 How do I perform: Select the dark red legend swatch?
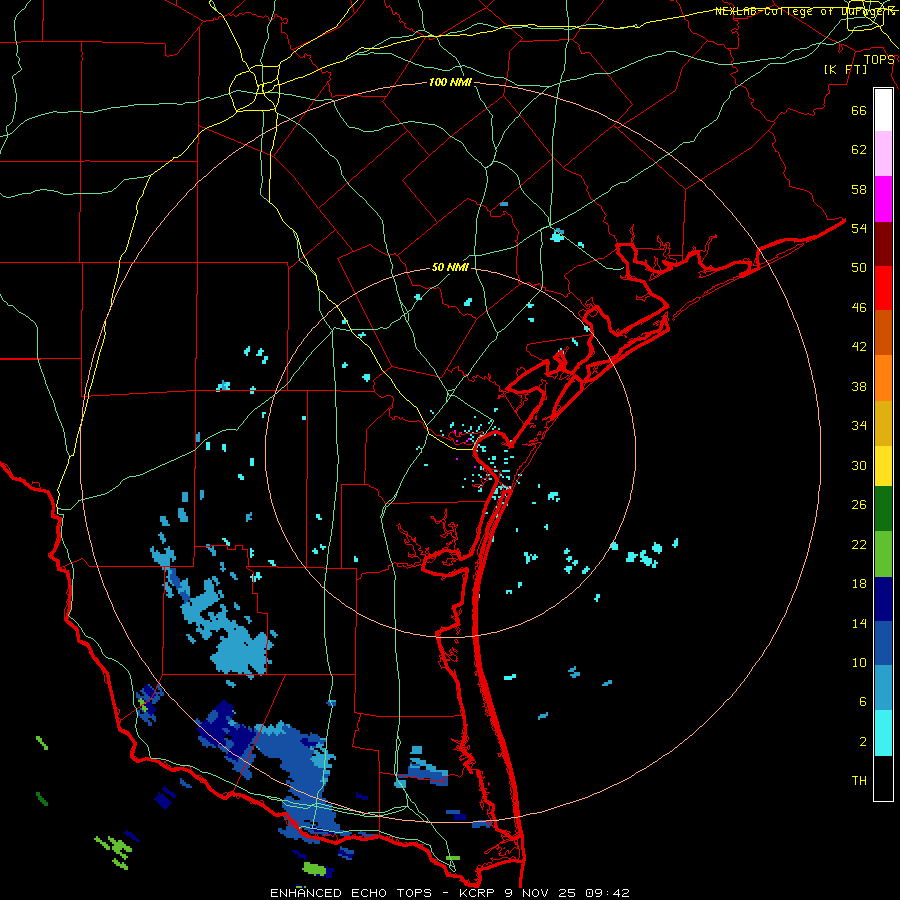click(883, 244)
